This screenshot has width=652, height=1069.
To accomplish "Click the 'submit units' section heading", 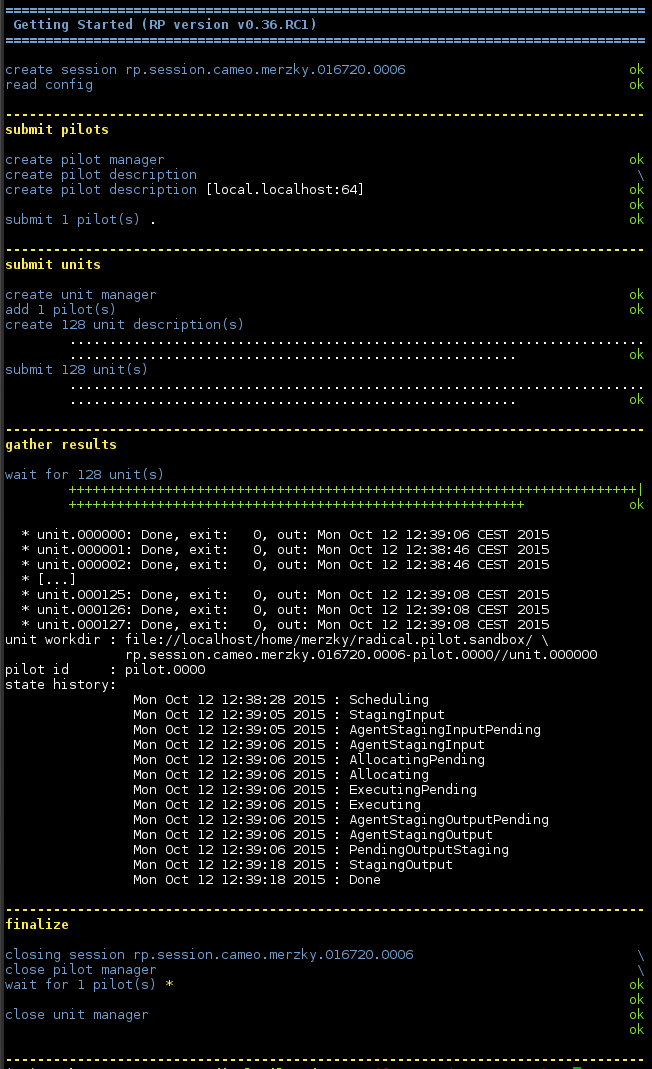I will coord(53,265).
